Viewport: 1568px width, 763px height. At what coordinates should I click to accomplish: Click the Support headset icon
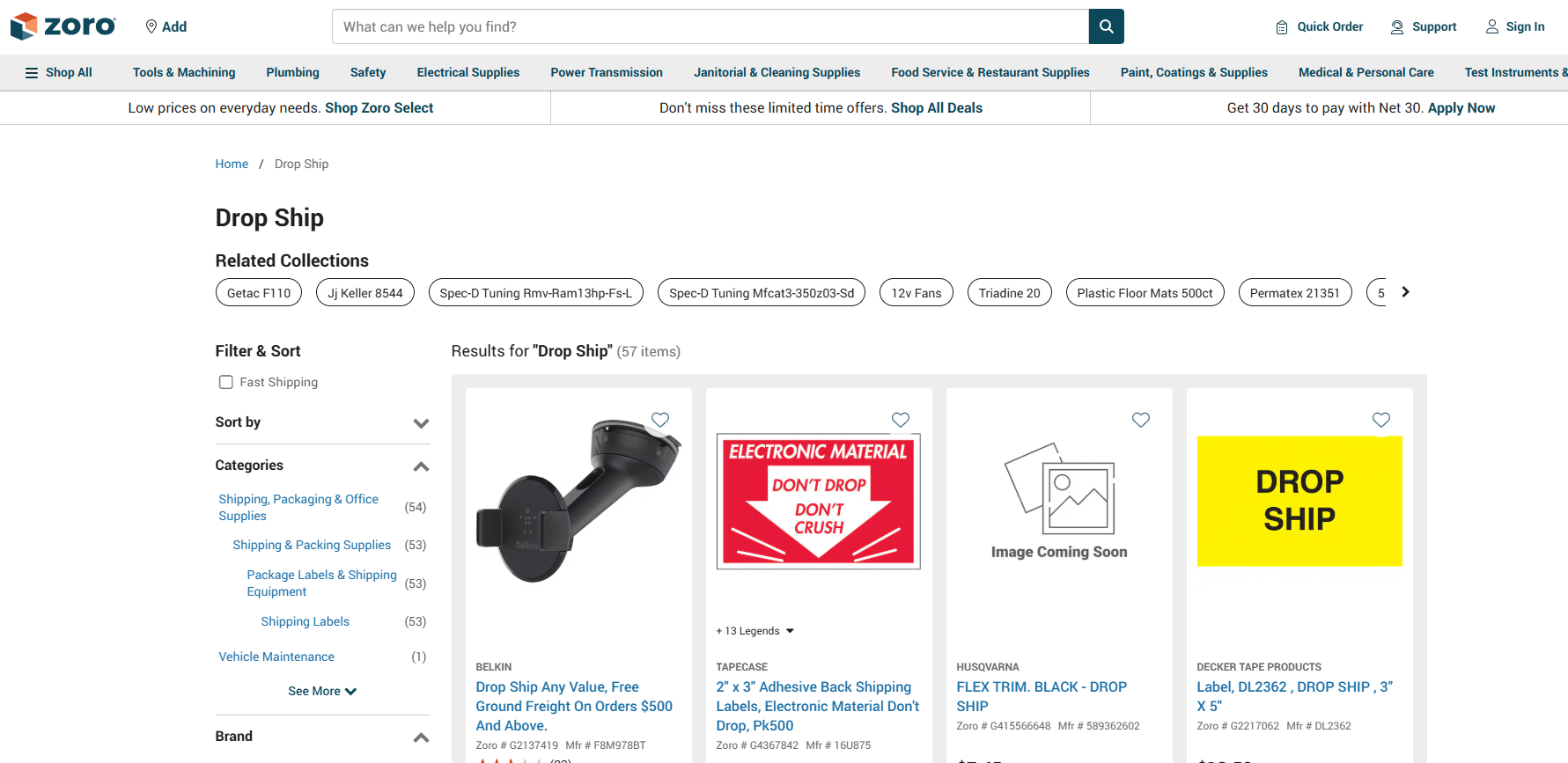[1397, 27]
